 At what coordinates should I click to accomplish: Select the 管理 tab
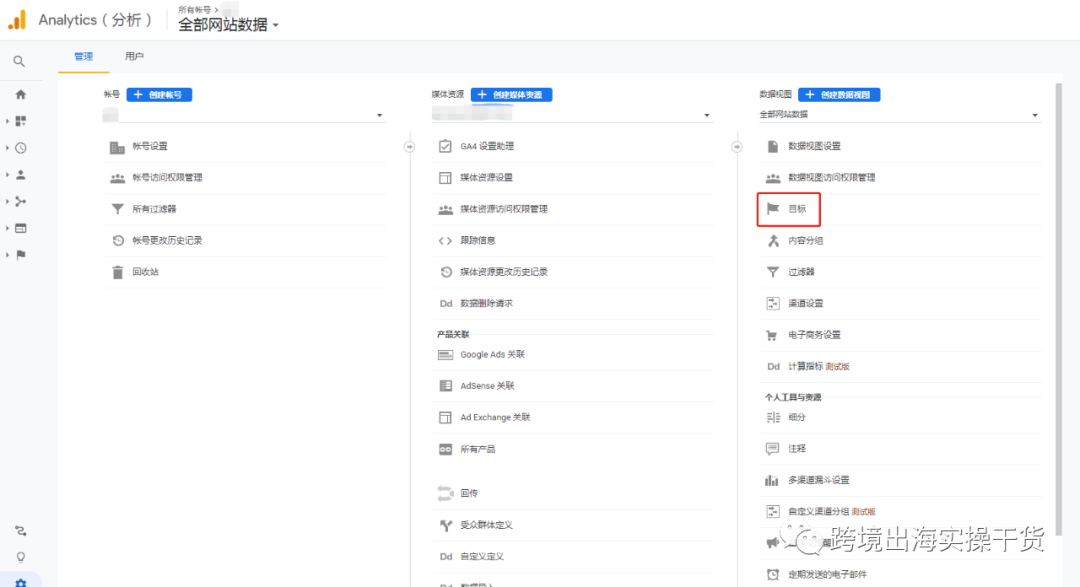[83, 57]
